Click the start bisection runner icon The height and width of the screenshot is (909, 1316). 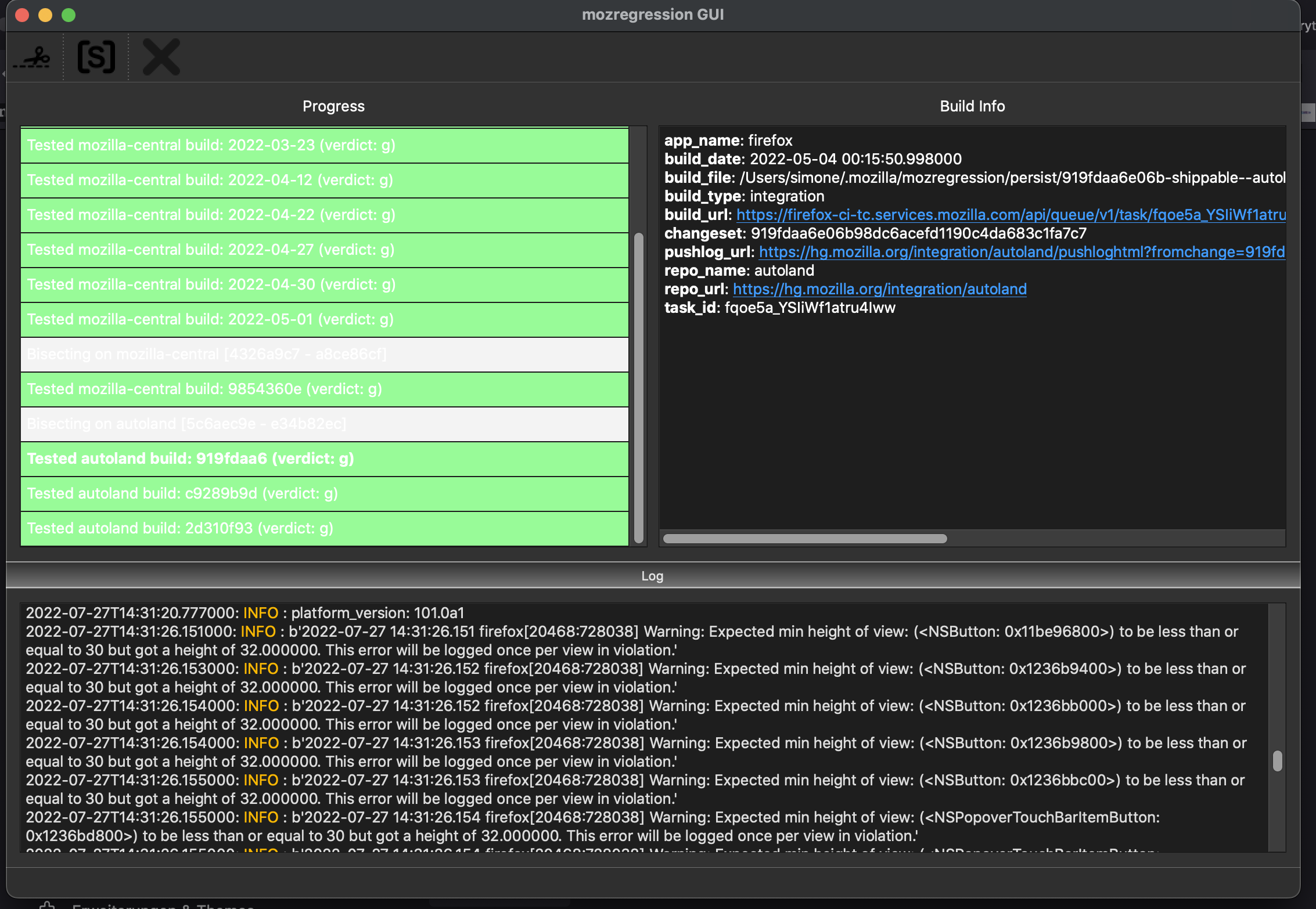tap(33, 57)
